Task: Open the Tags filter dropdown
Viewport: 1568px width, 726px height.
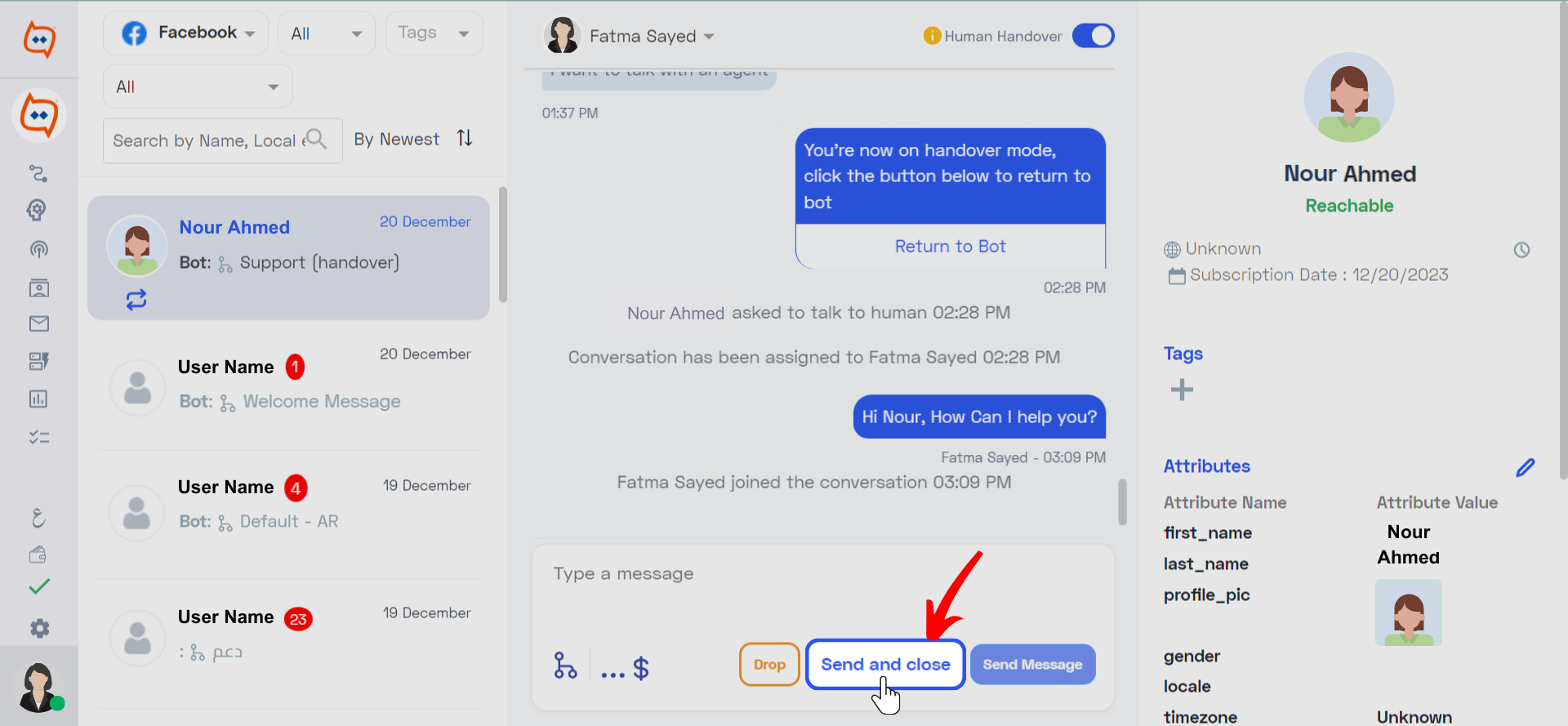Action: [434, 33]
